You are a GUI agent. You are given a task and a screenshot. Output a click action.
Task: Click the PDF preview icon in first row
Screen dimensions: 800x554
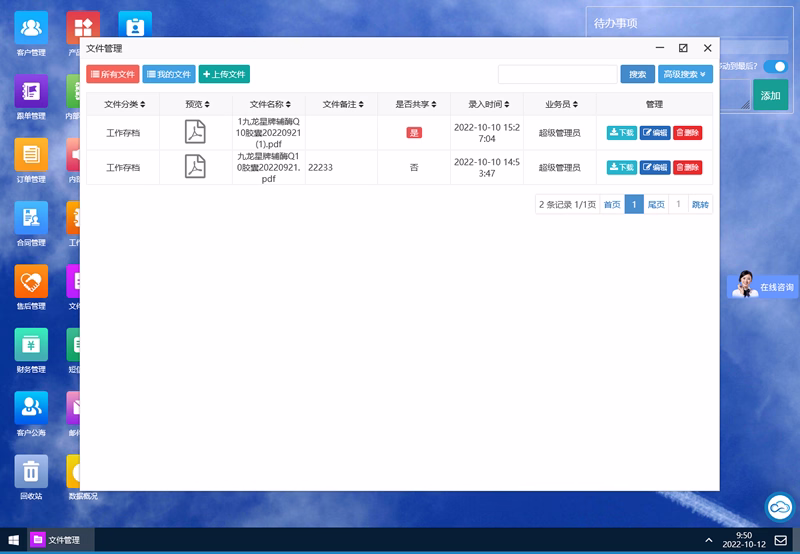click(x=196, y=132)
